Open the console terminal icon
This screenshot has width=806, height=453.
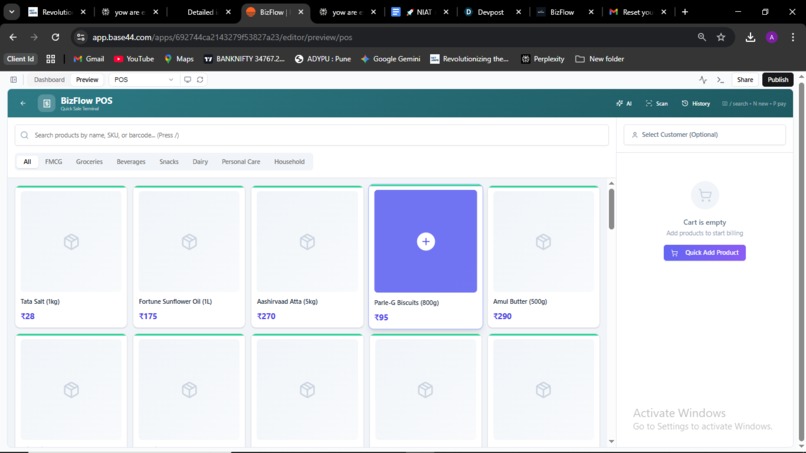tap(720, 80)
